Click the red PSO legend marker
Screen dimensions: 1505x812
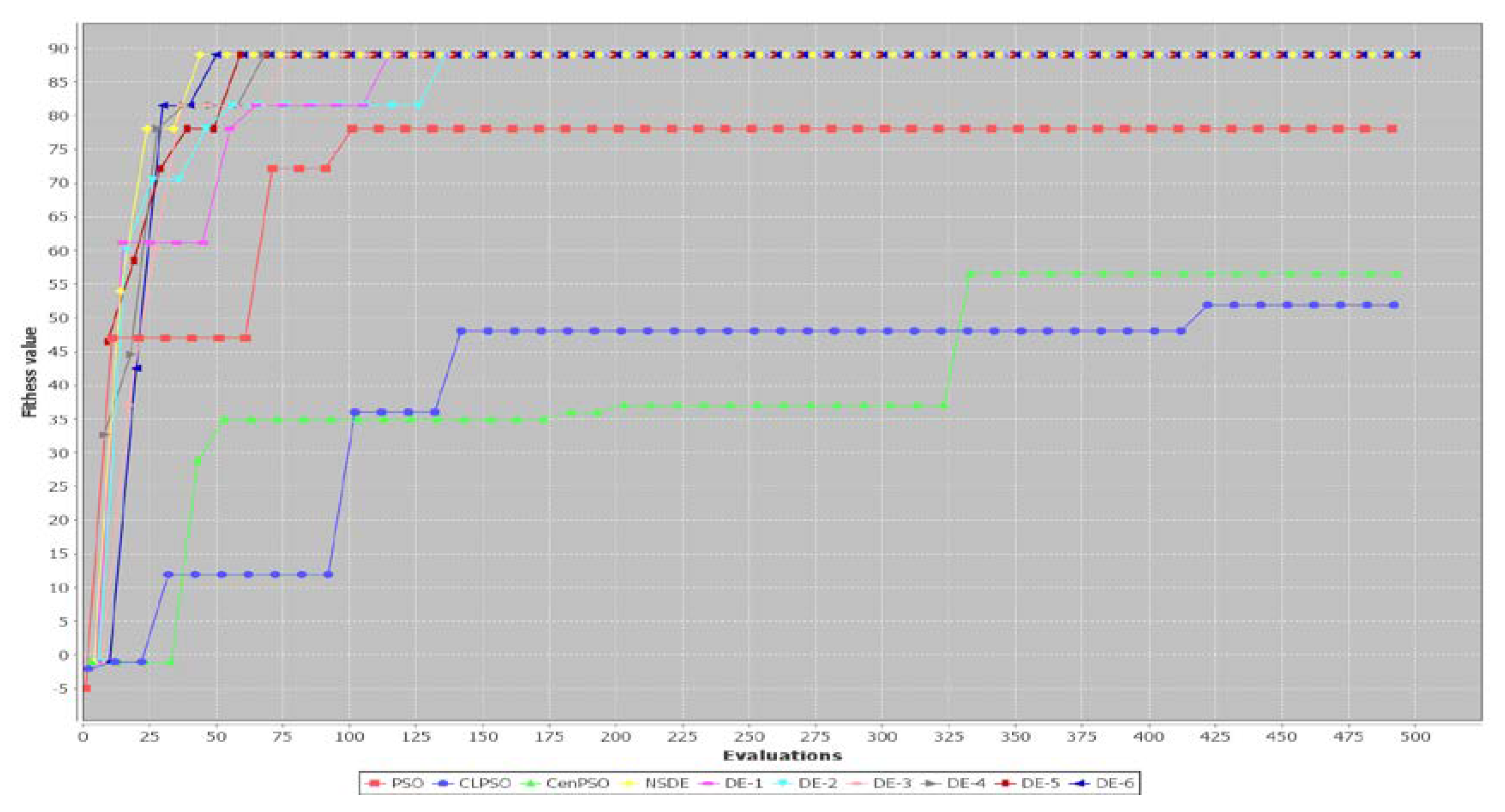coord(375,783)
